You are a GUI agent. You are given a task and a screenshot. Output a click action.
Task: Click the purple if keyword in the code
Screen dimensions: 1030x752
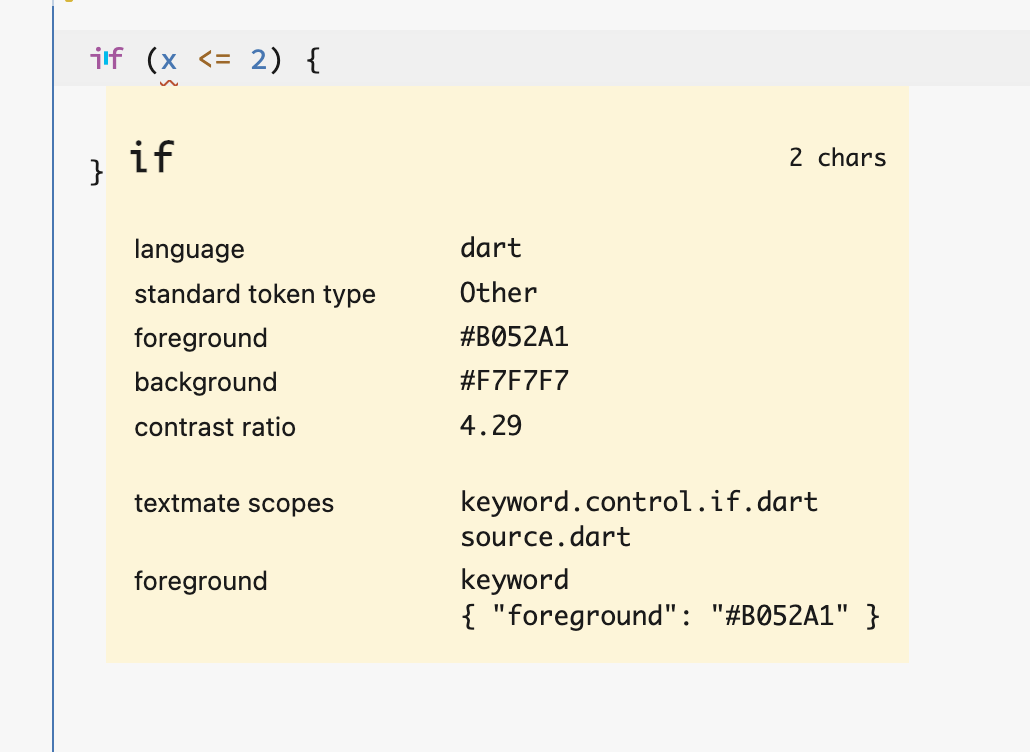[x=106, y=59]
